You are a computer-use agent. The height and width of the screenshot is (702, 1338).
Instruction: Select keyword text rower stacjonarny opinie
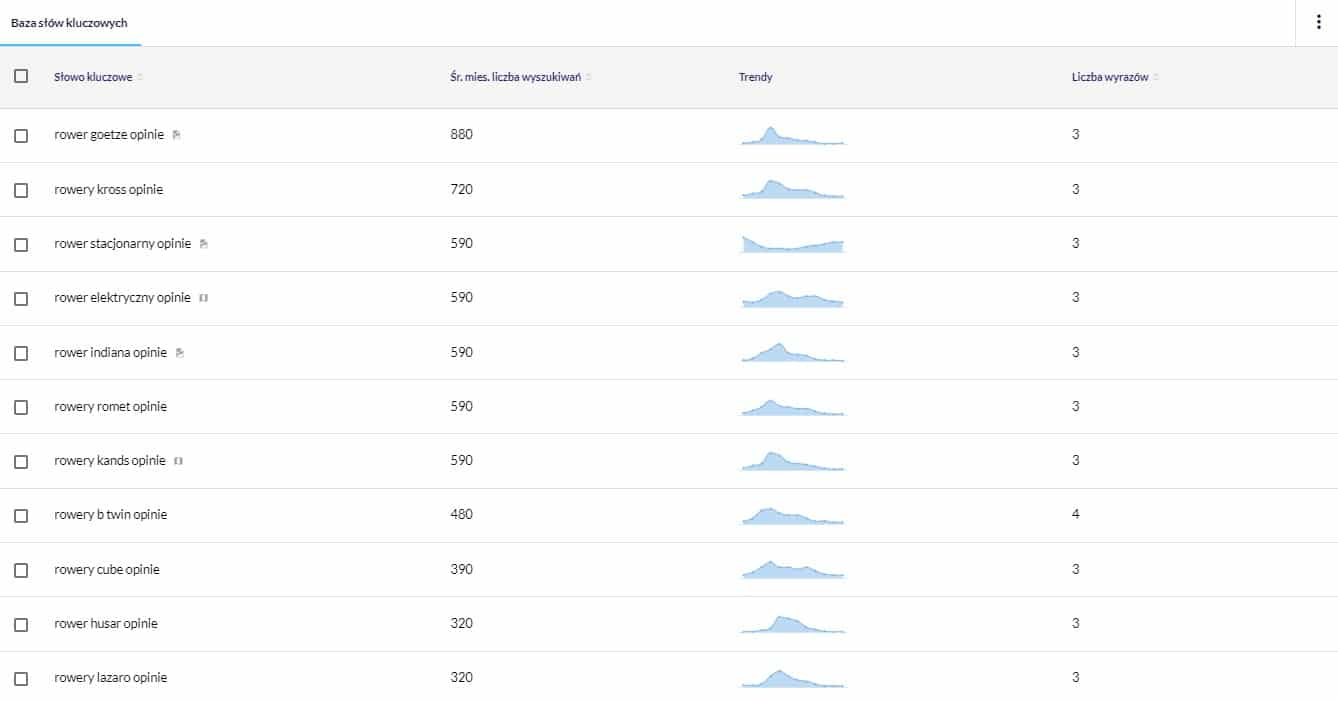coord(122,243)
